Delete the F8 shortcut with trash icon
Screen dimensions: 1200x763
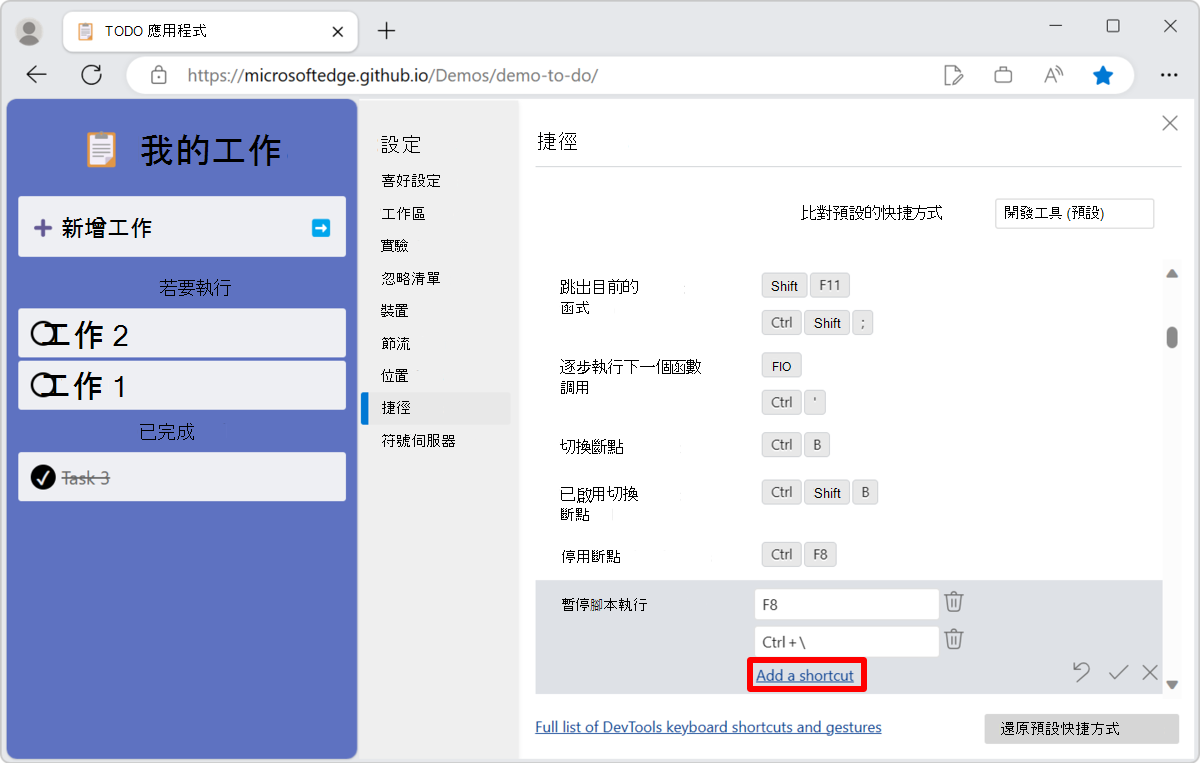954,602
